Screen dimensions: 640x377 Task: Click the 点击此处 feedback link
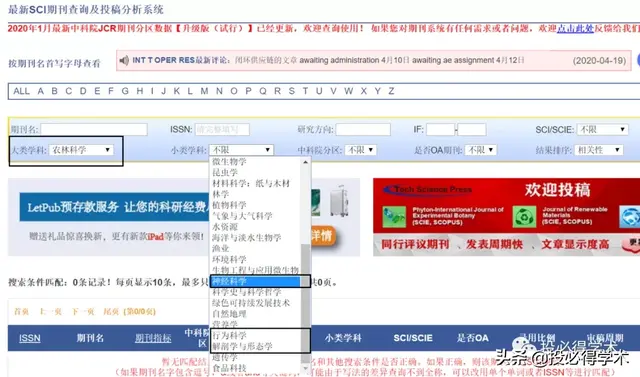[x=575, y=28]
